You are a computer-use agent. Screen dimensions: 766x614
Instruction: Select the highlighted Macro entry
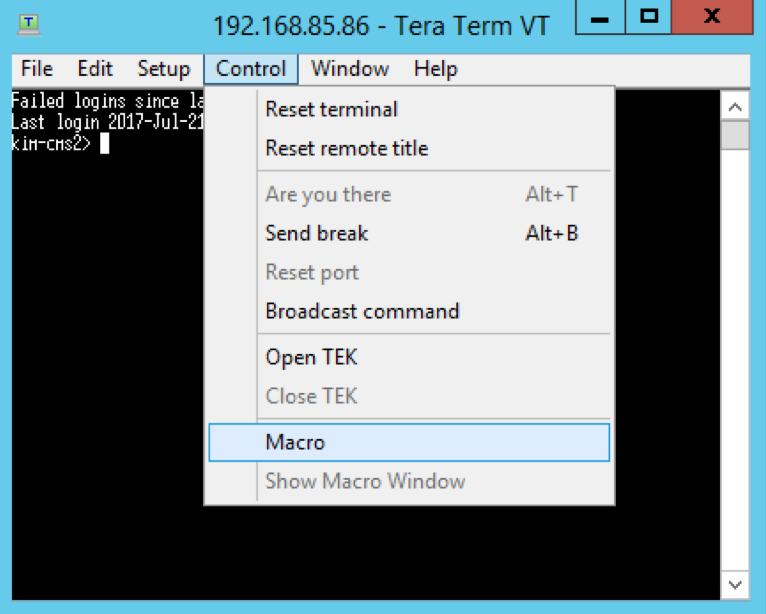[x=409, y=443]
